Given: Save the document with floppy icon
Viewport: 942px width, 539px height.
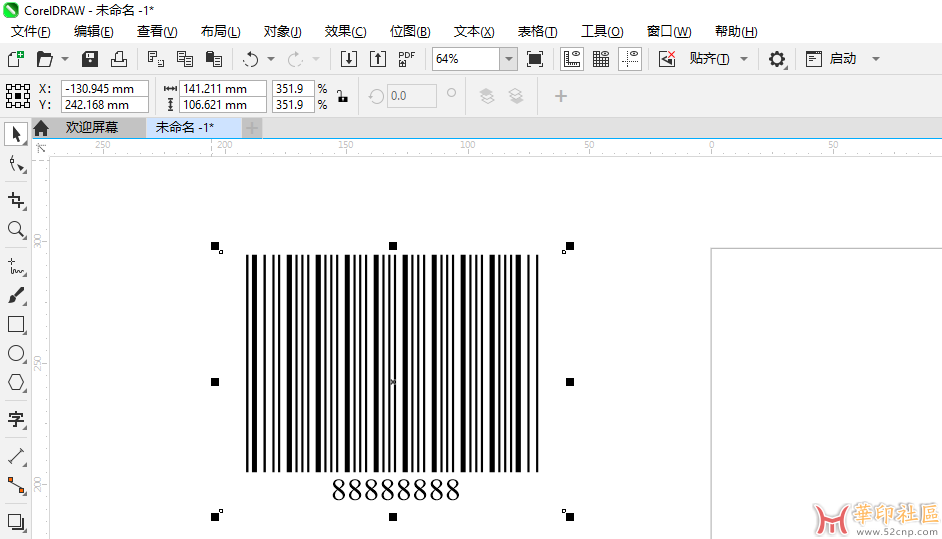Looking at the screenshot, I should click(90, 59).
